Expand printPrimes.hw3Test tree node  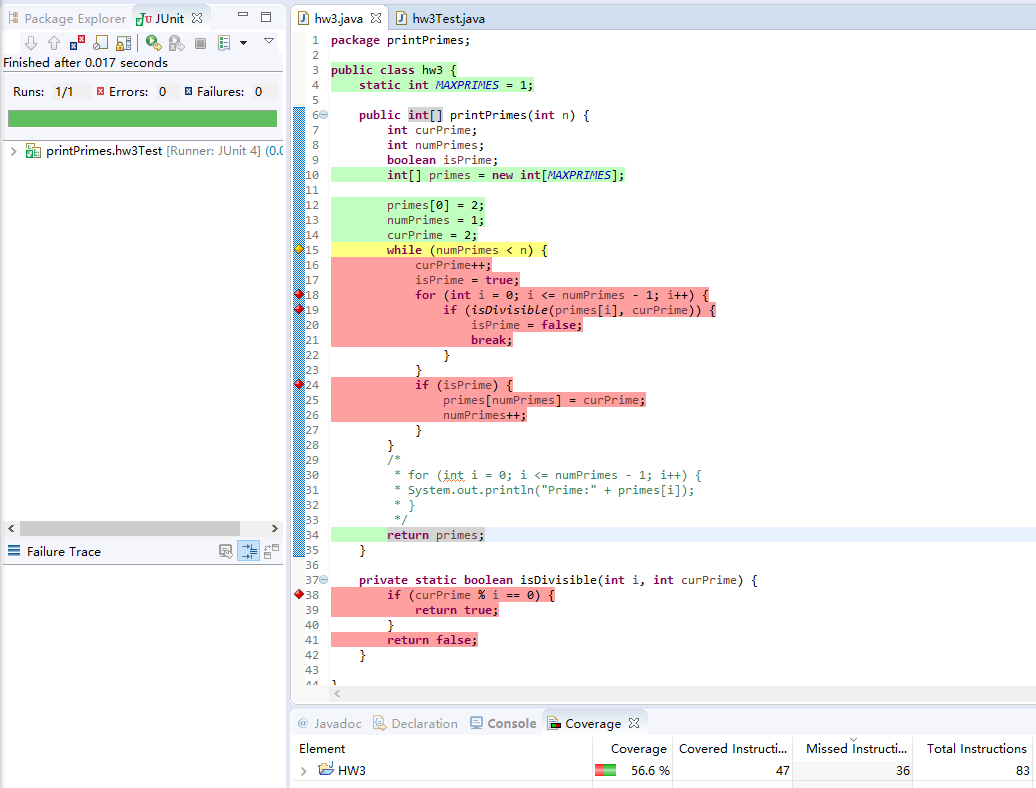[x=13, y=151]
